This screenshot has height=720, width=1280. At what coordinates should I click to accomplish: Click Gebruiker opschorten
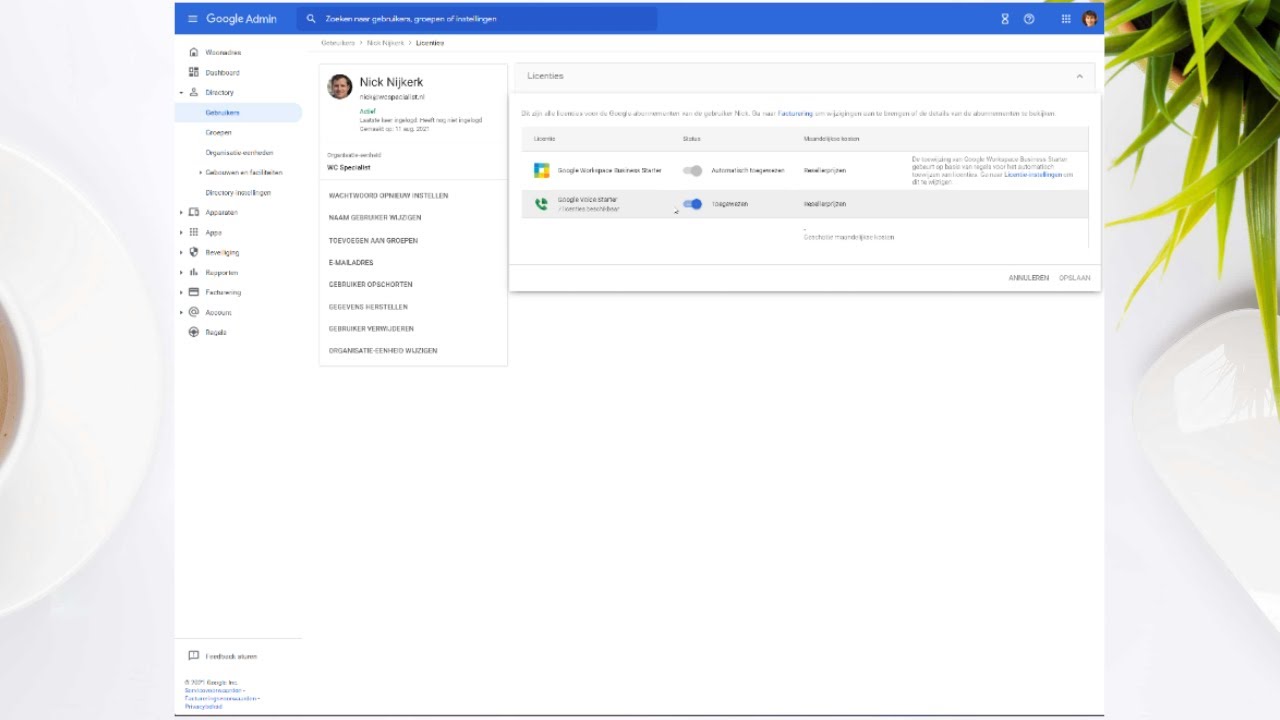point(370,284)
